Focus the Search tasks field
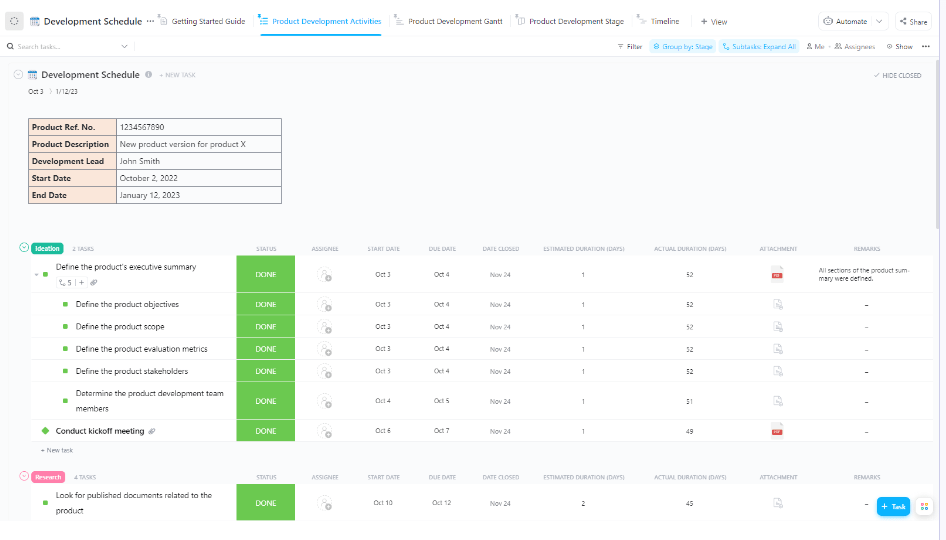The height and width of the screenshot is (540, 946). point(63,46)
